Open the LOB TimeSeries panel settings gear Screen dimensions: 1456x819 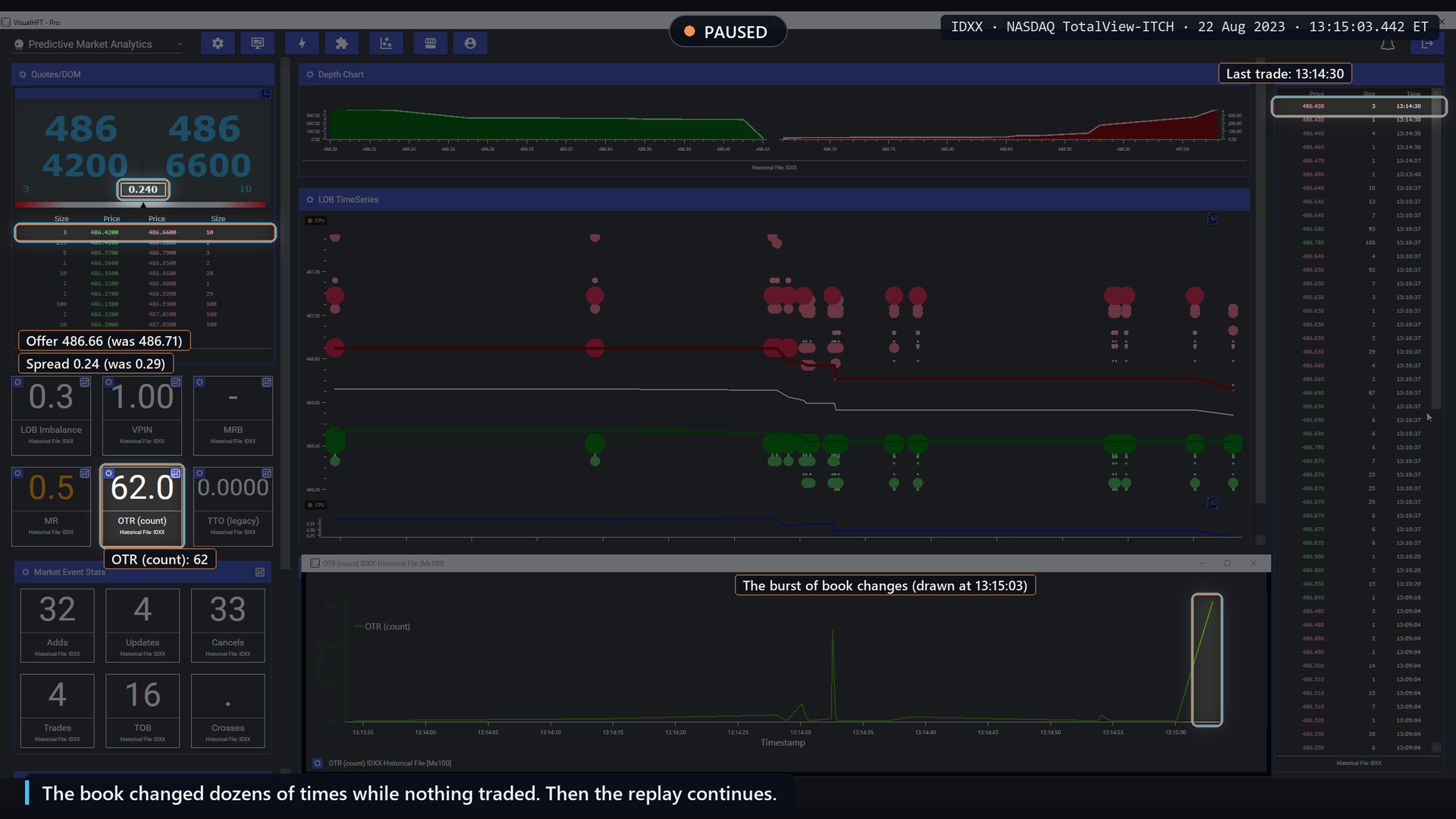310,199
